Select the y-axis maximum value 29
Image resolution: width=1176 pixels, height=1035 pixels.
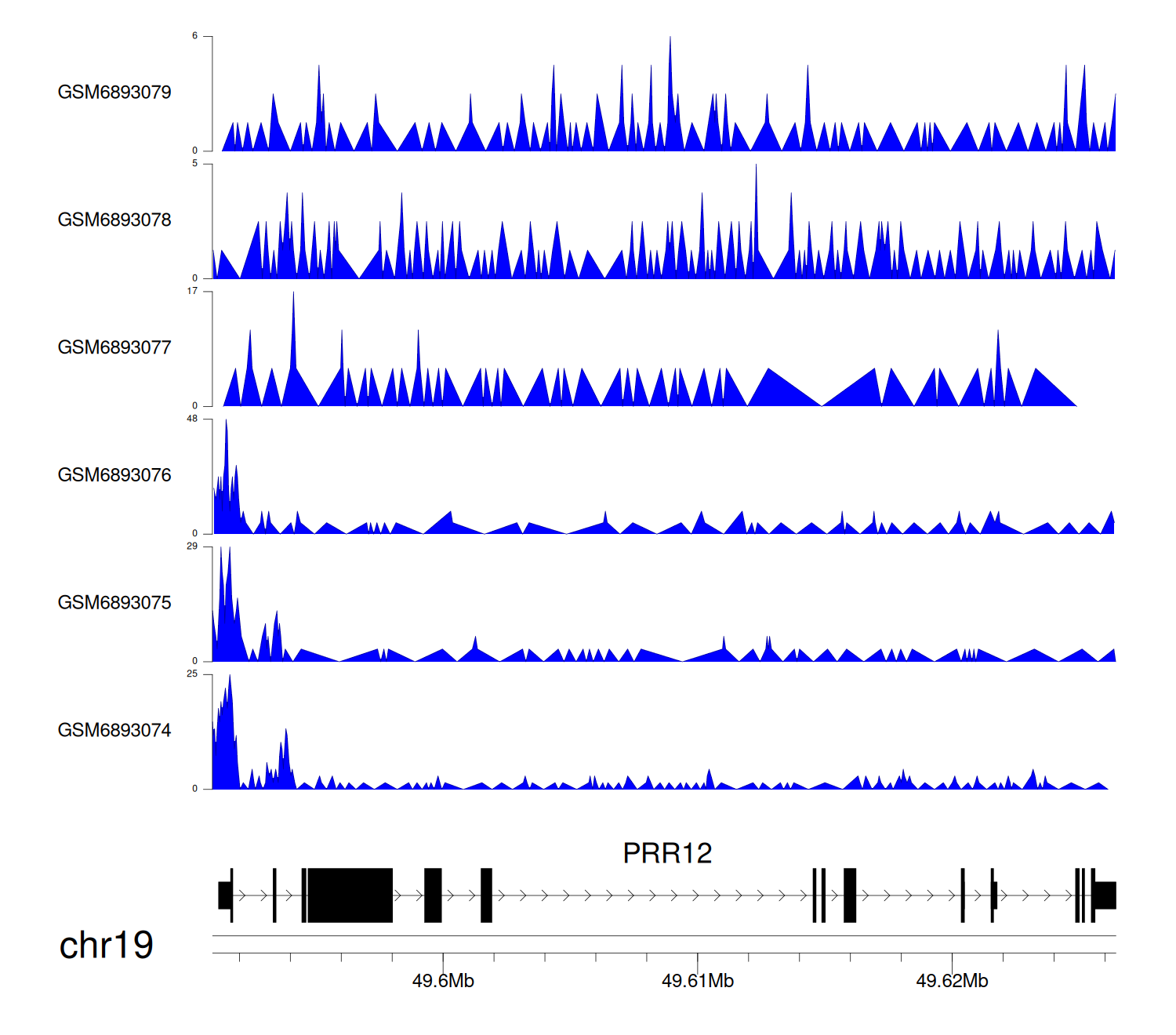point(192,547)
